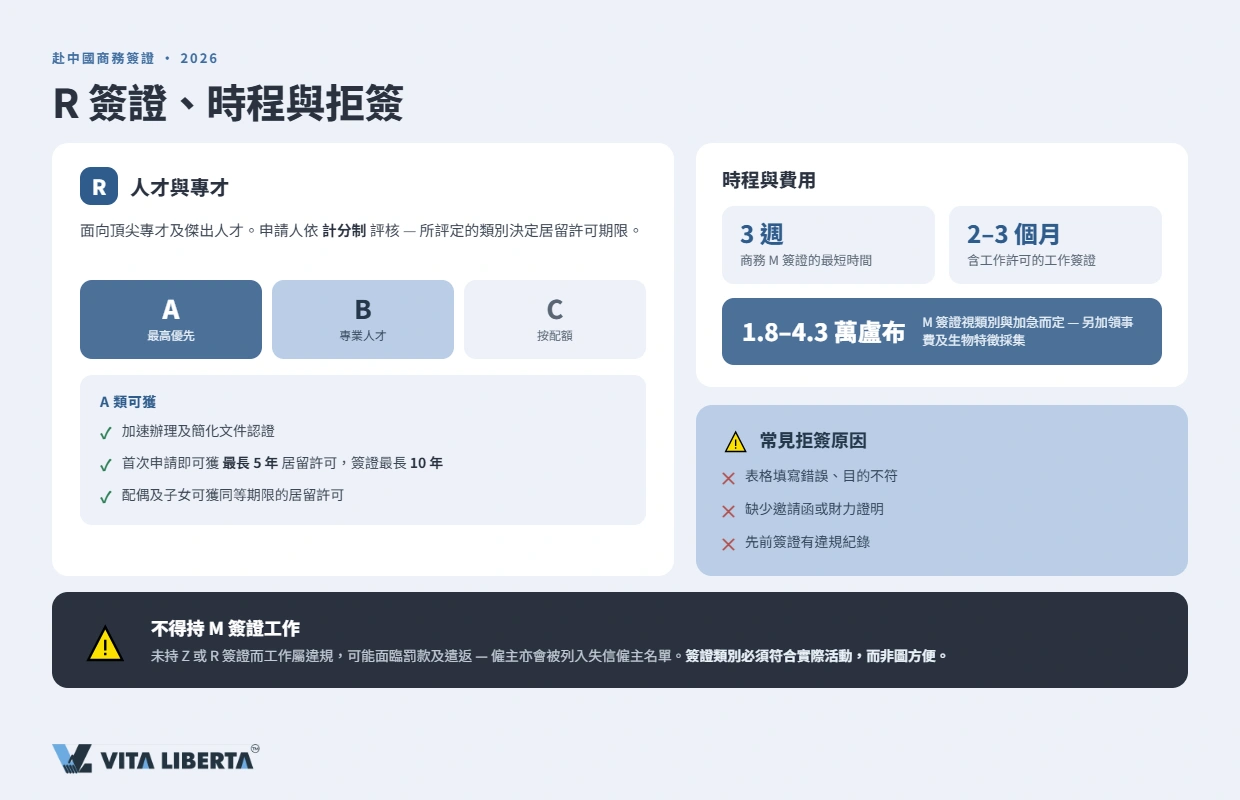The height and width of the screenshot is (800, 1240).
Task: Click the bold text 簽證類別必須符合實際活動
Action: click(x=770, y=657)
